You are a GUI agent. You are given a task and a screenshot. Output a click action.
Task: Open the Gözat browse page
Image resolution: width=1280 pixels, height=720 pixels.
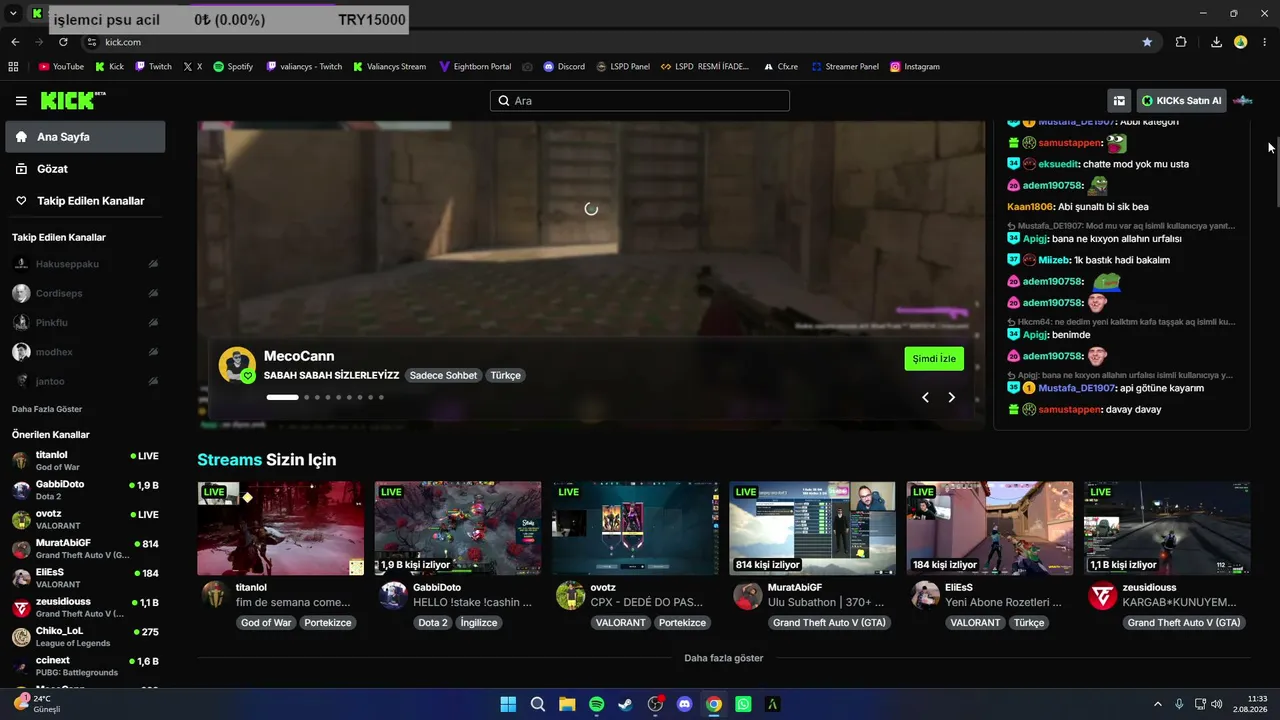tap(85, 169)
